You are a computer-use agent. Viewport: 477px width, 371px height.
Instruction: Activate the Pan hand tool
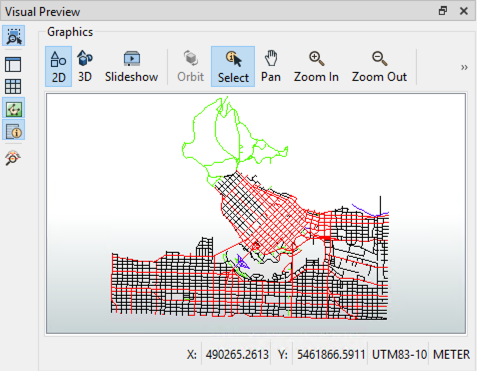point(271,67)
